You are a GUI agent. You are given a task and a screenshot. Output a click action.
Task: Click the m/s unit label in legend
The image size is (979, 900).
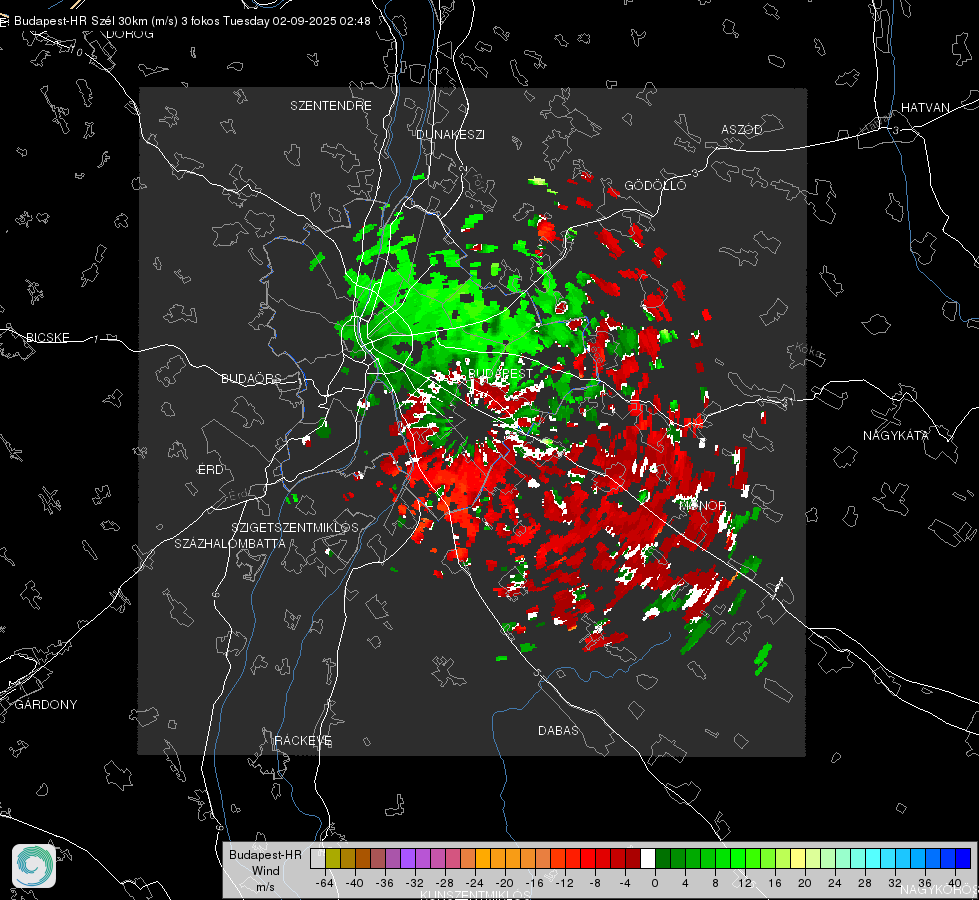point(265,886)
